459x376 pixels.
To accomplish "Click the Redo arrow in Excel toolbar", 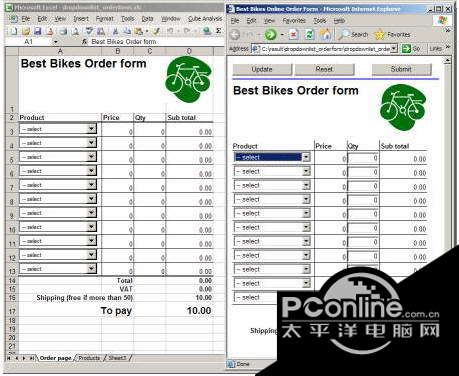I will point(186,31).
